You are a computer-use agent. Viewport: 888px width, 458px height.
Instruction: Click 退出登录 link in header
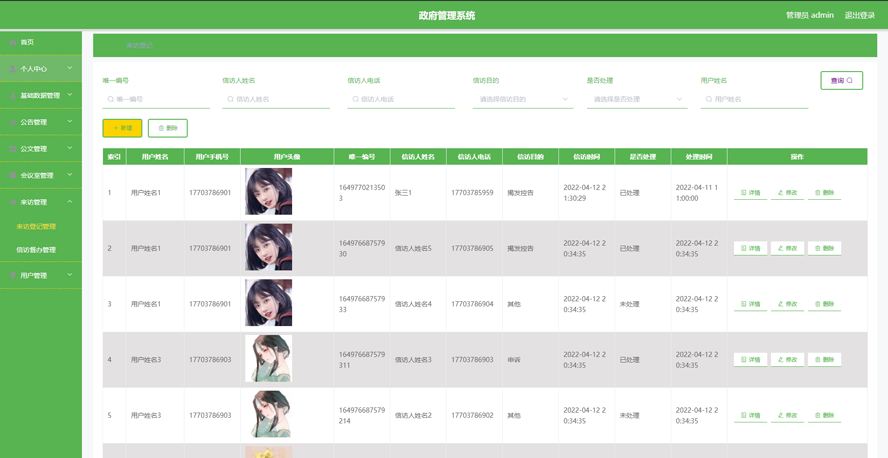(860, 15)
